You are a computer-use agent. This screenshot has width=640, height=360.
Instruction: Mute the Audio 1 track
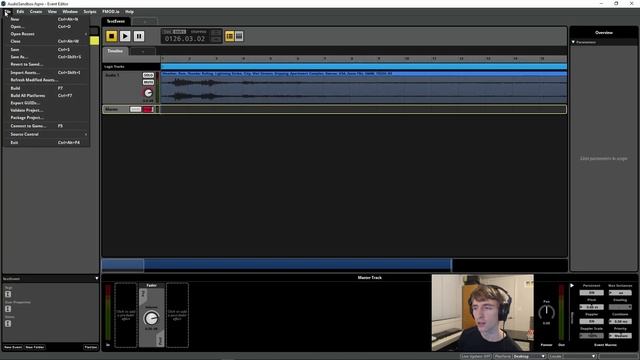point(148,82)
